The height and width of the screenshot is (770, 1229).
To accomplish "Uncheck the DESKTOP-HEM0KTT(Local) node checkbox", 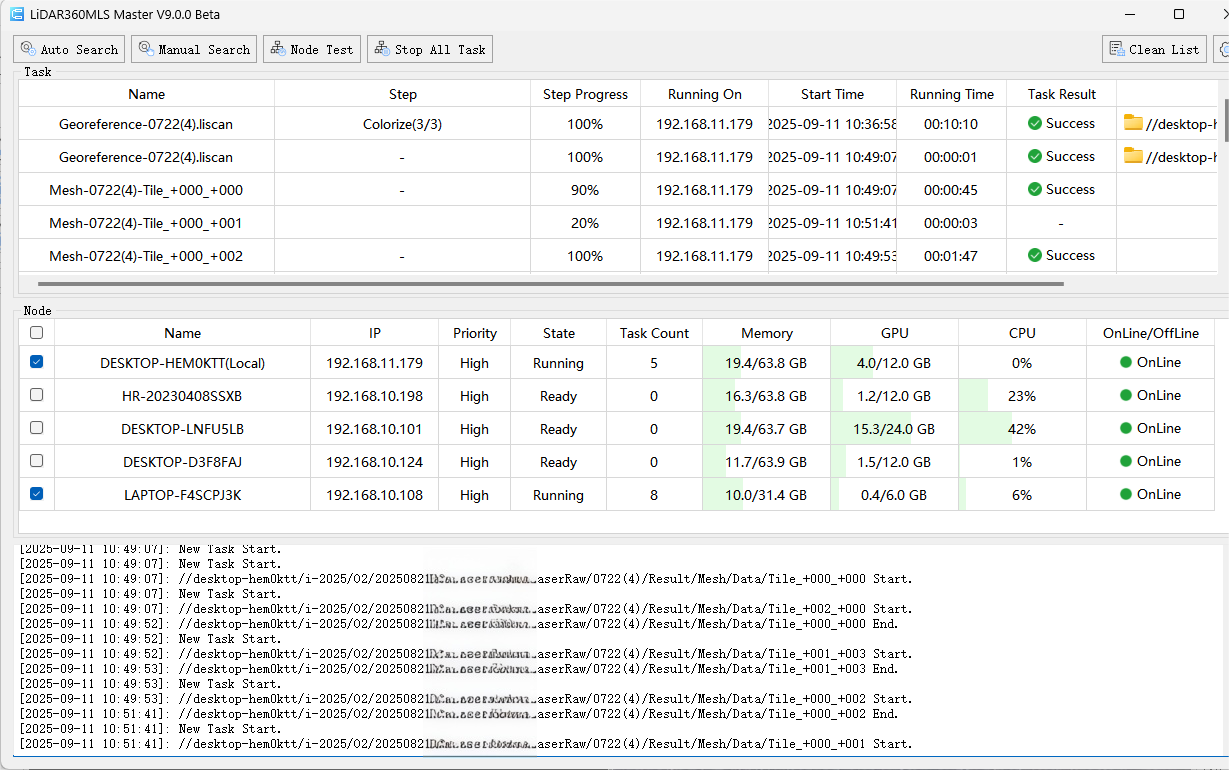I will (37, 363).
